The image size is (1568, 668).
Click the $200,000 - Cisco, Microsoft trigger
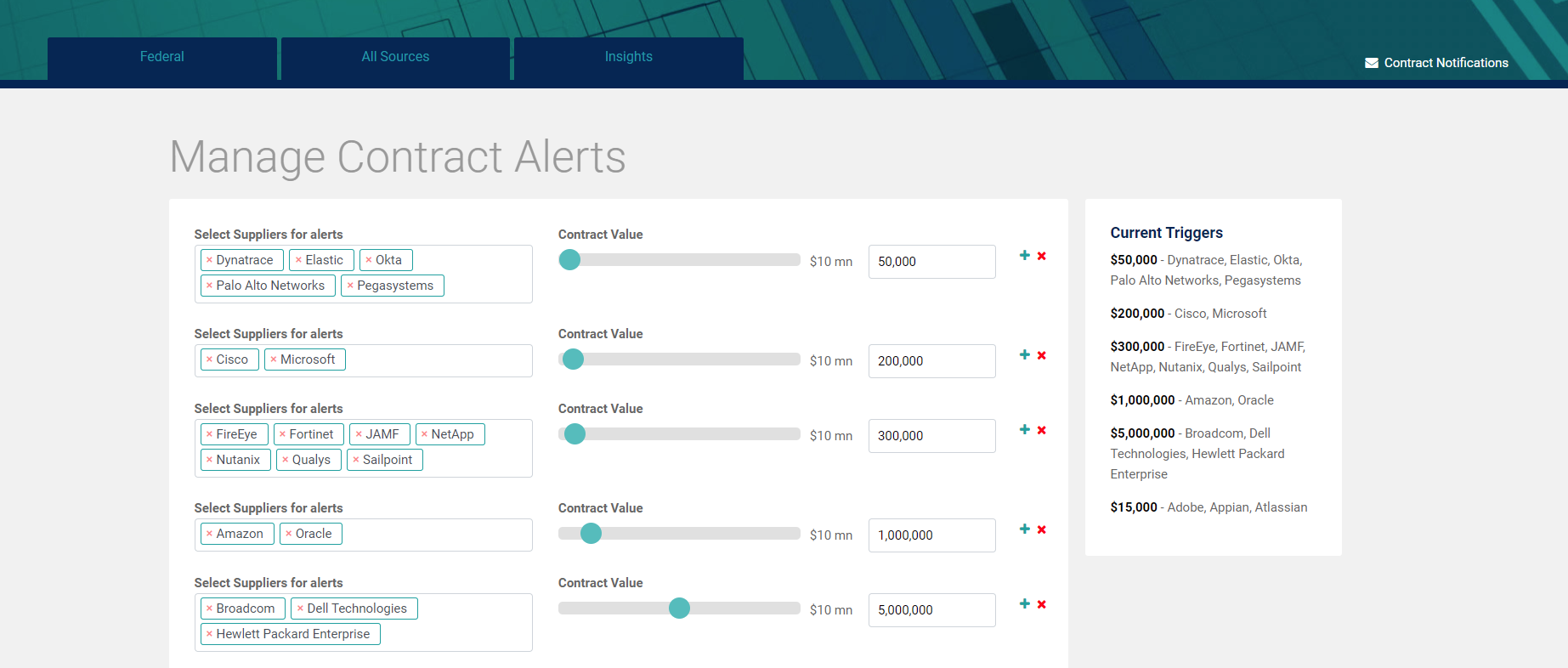click(x=1188, y=314)
